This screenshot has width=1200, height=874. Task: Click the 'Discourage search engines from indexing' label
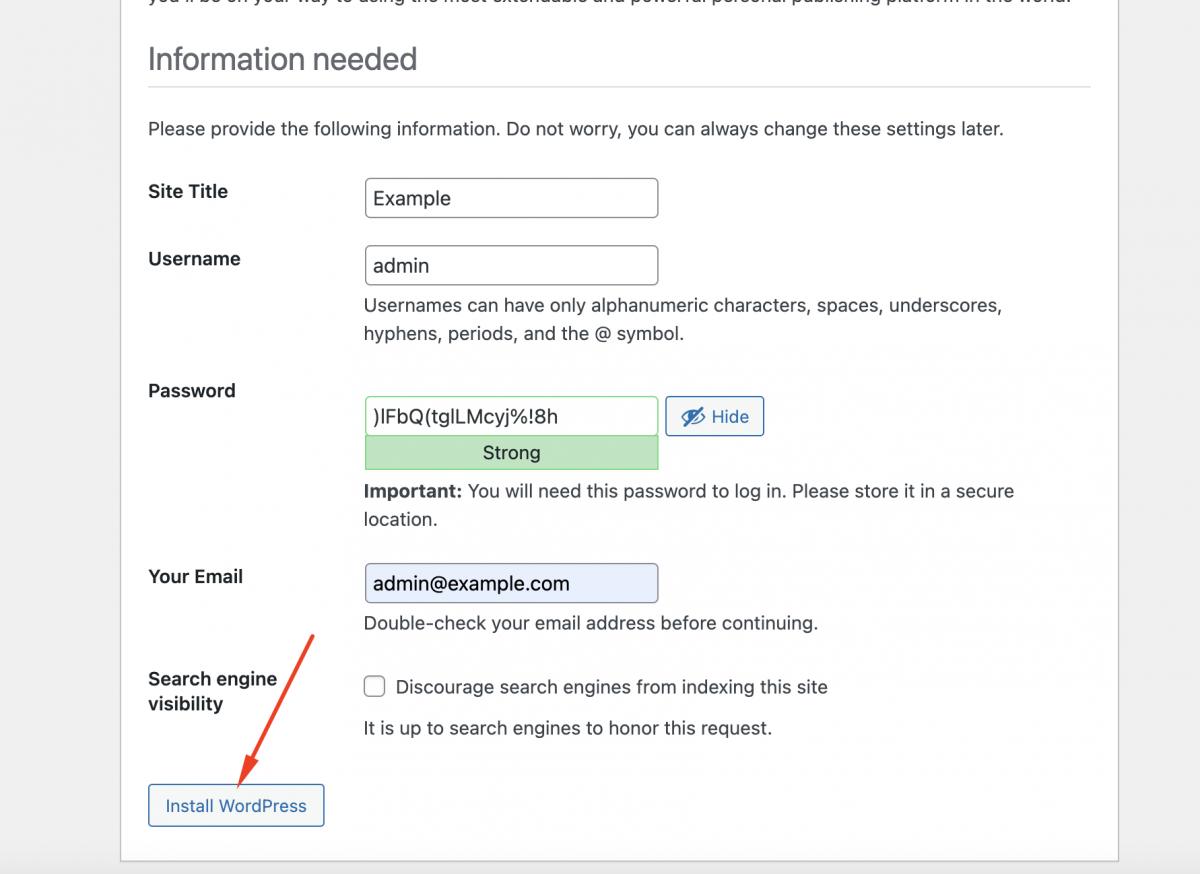(x=612, y=687)
